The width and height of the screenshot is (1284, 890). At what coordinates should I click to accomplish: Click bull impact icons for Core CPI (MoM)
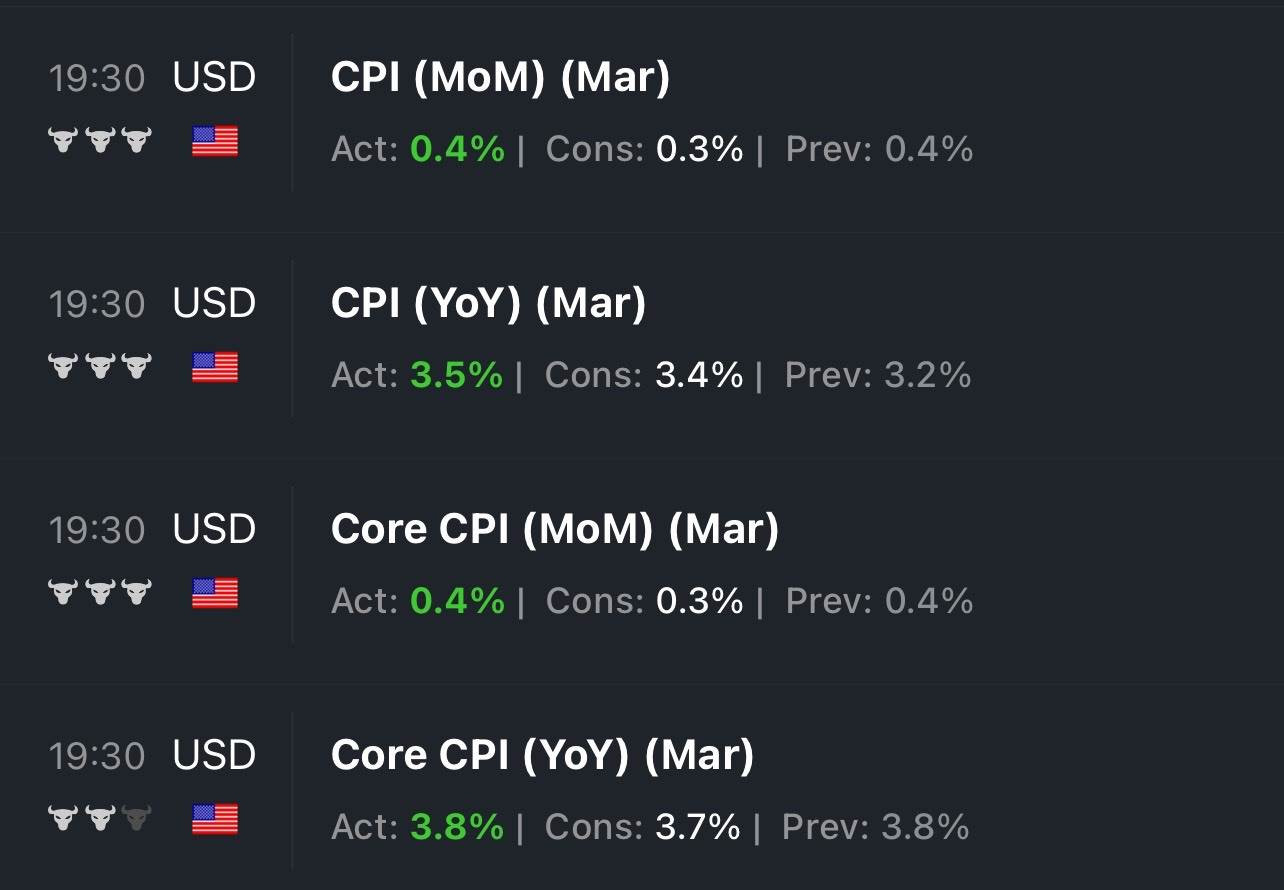tap(100, 593)
